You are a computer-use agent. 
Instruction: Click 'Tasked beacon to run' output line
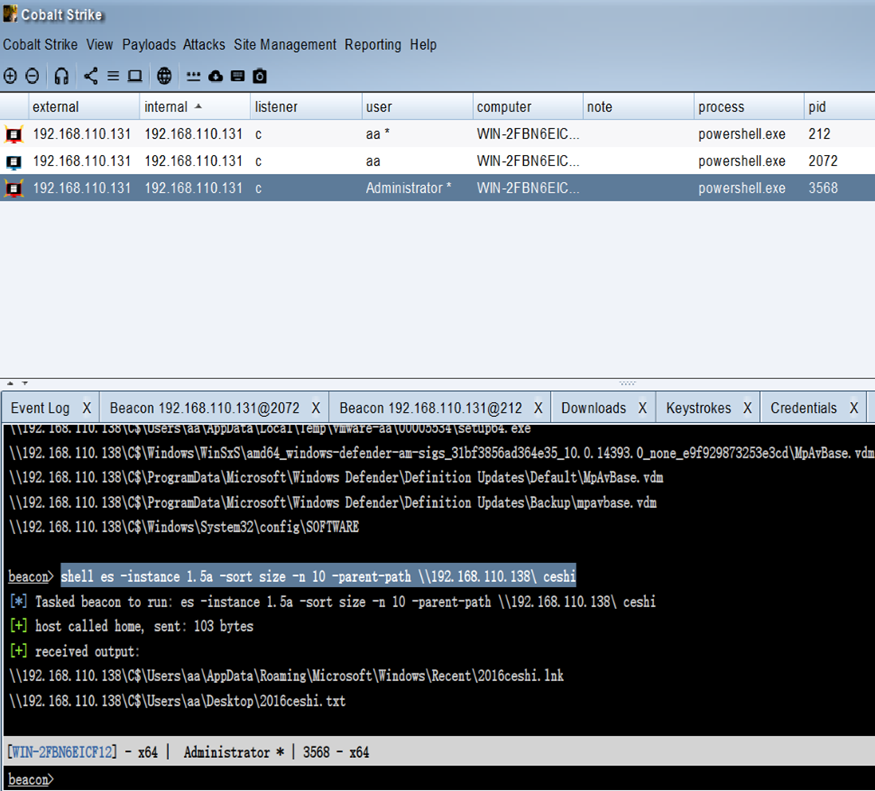(333, 602)
